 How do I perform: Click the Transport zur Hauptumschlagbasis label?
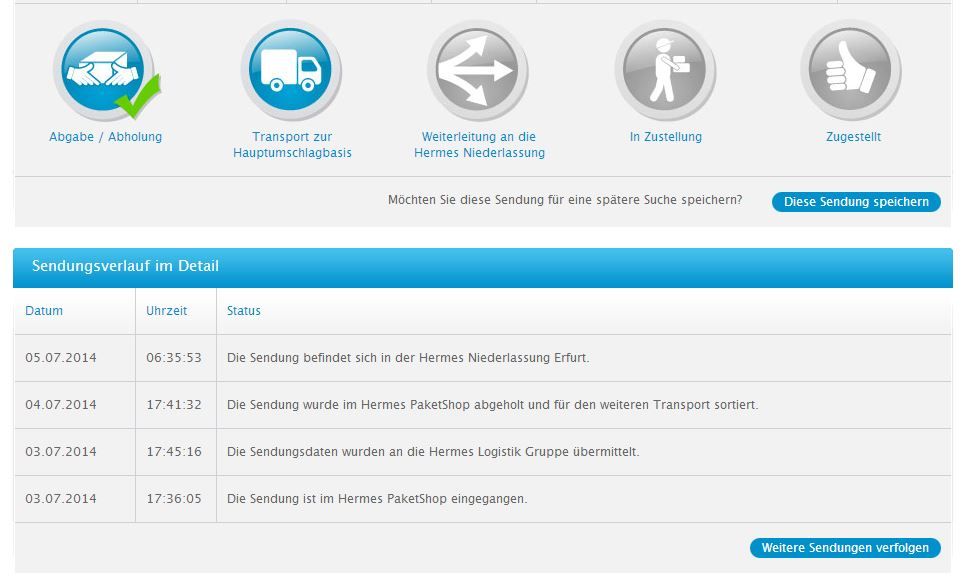pos(290,144)
